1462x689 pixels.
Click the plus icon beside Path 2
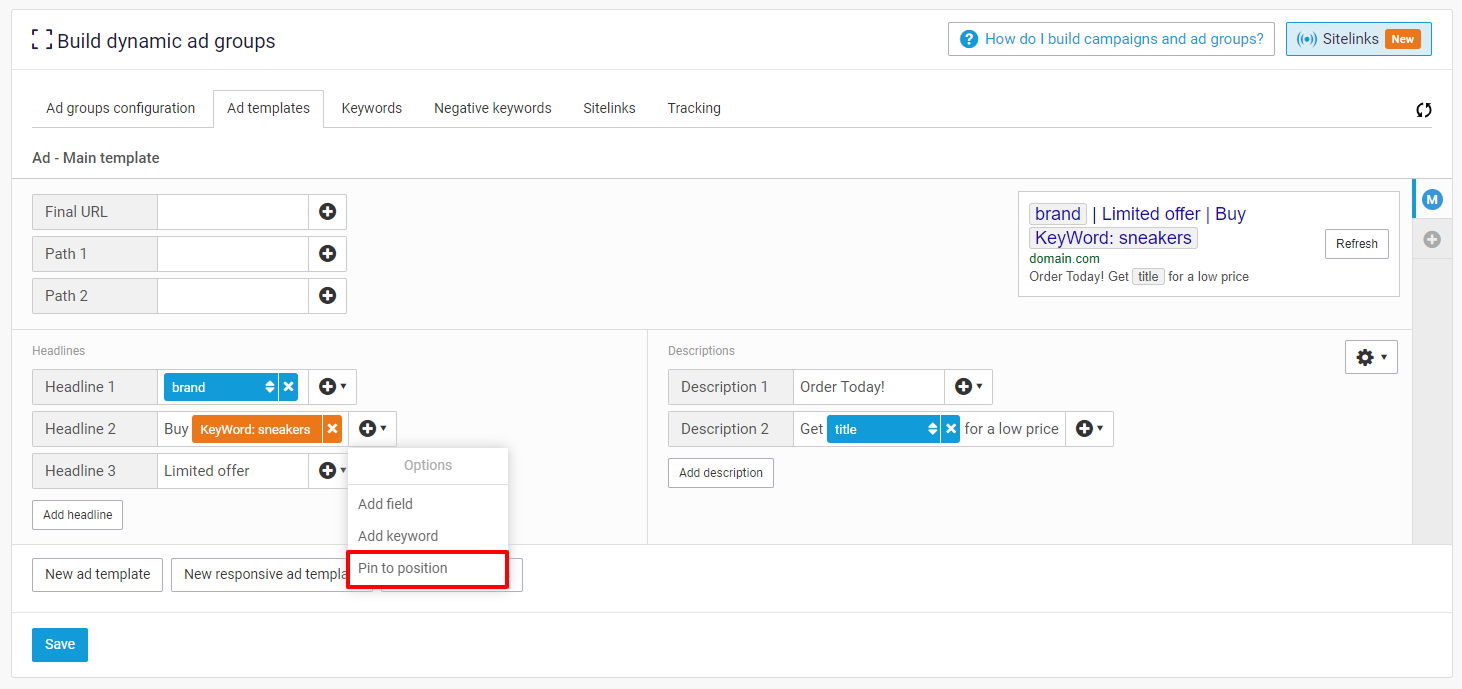(327, 296)
